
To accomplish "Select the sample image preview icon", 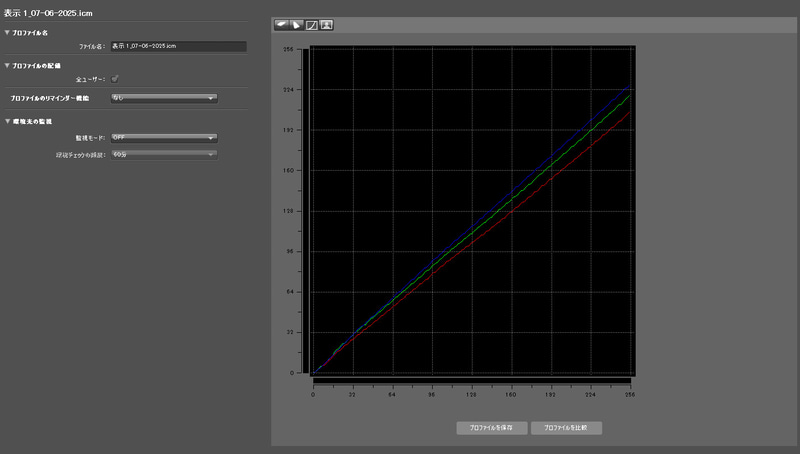I will (327, 24).
